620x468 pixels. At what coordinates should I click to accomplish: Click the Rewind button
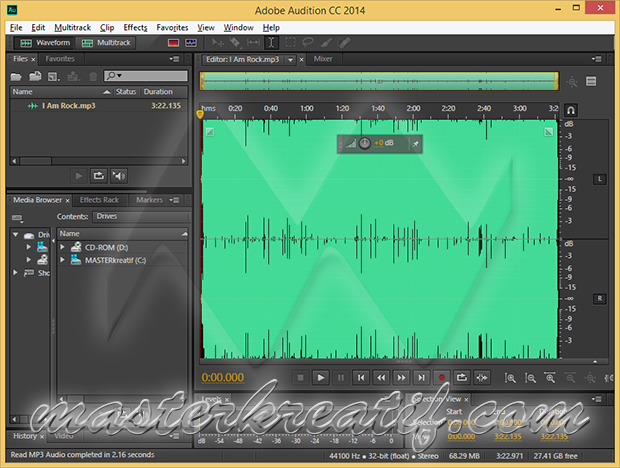tap(381, 378)
